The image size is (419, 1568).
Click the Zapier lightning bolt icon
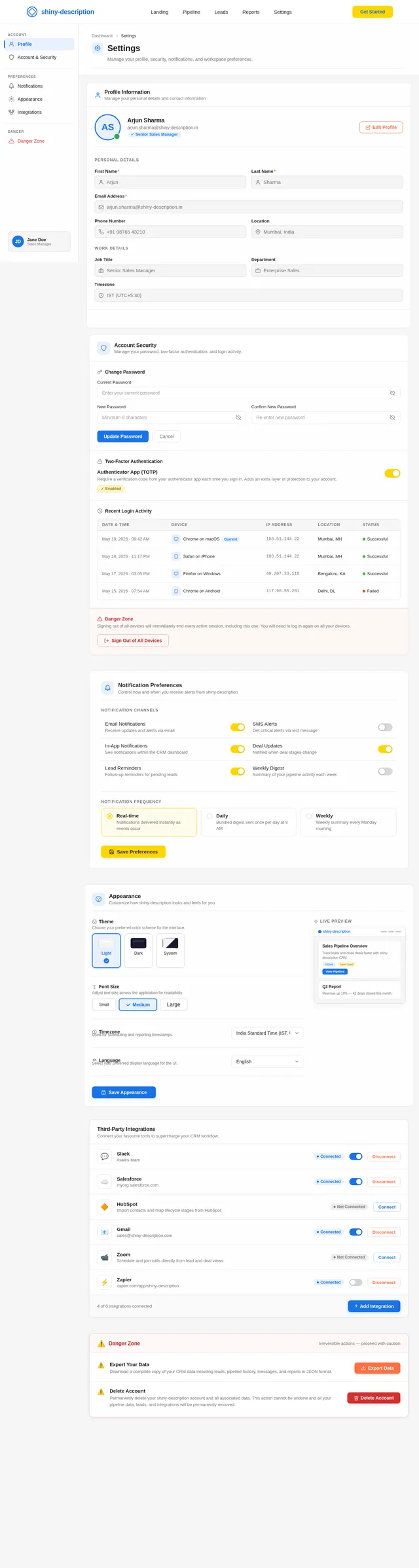tap(104, 1282)
